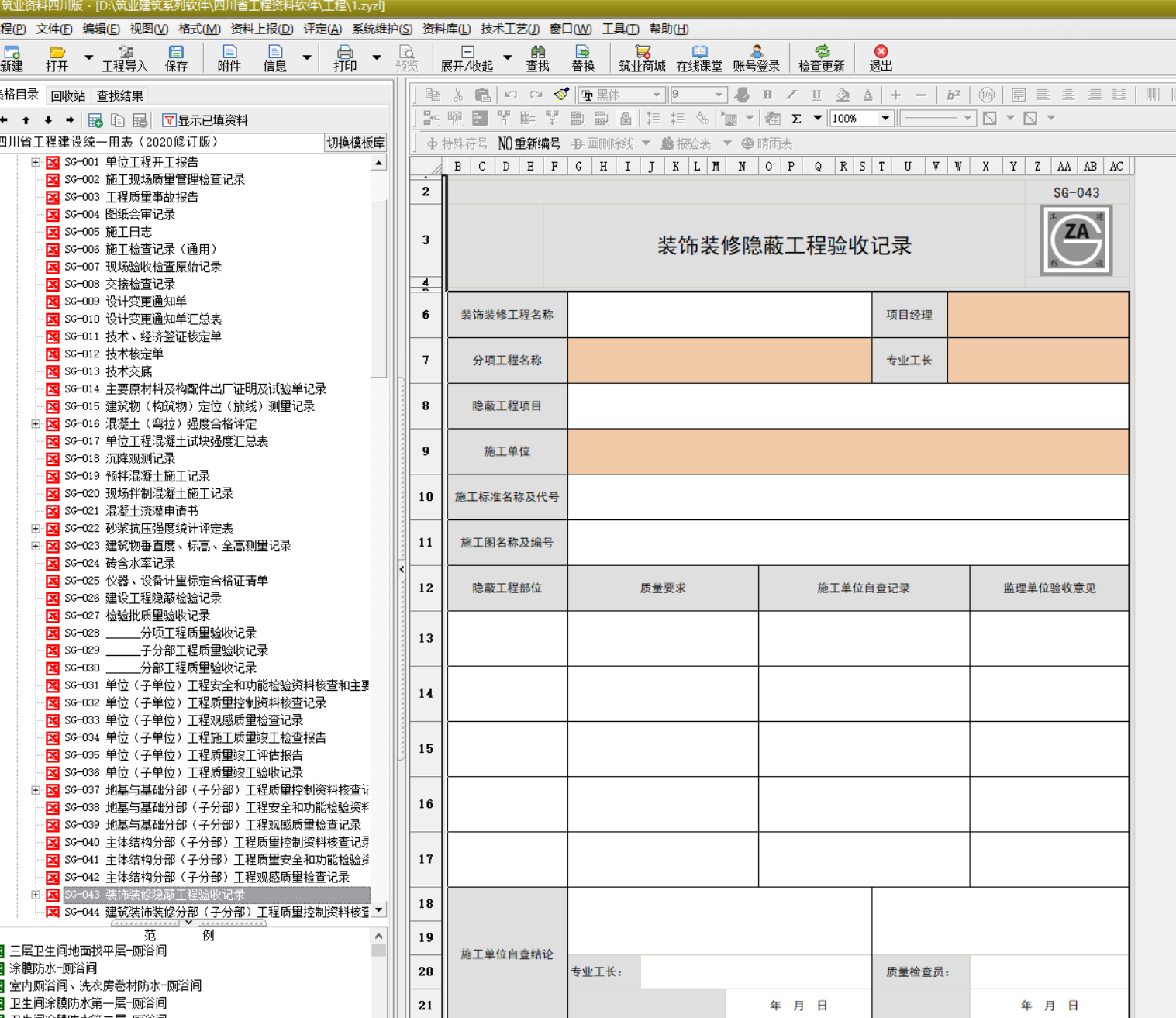1176x1018 pixels.
Task: Open the 资料上报(D) menu
Action: coord(262,29)
